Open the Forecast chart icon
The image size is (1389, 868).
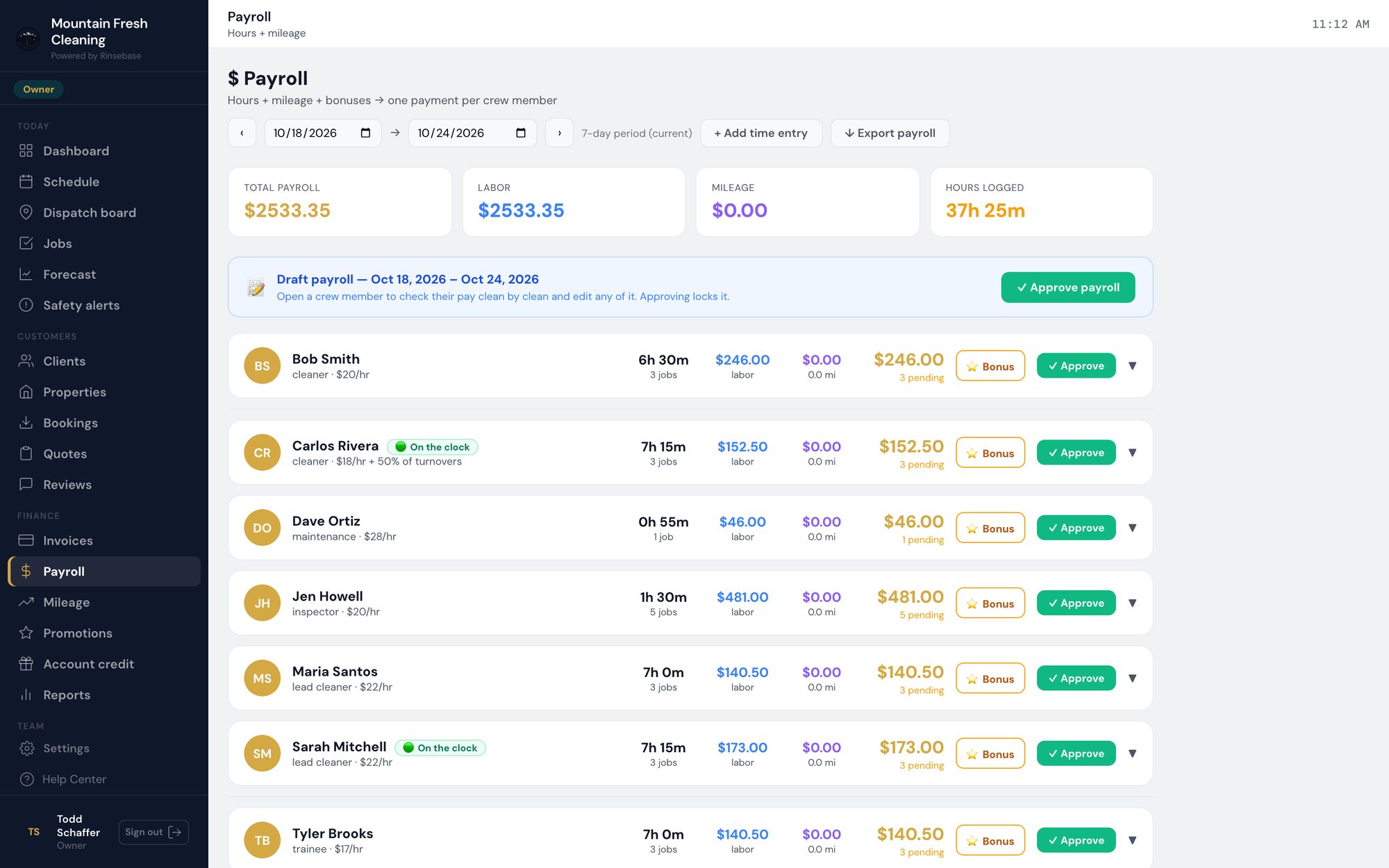coord(26,274)
